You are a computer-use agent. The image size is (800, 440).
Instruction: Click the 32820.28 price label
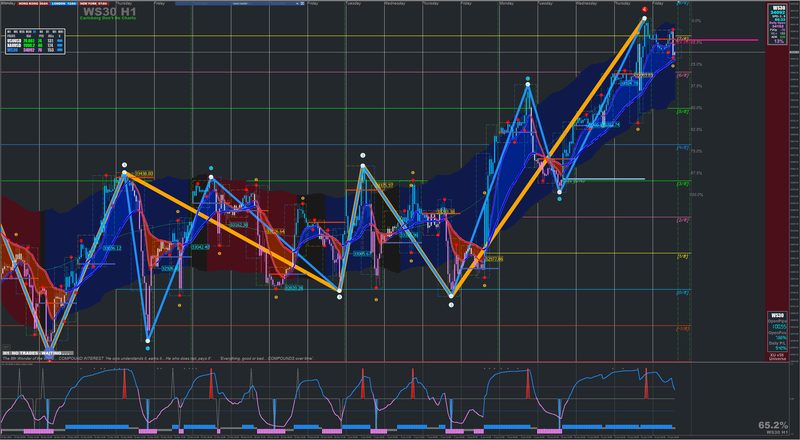click(x=294, y=288)
